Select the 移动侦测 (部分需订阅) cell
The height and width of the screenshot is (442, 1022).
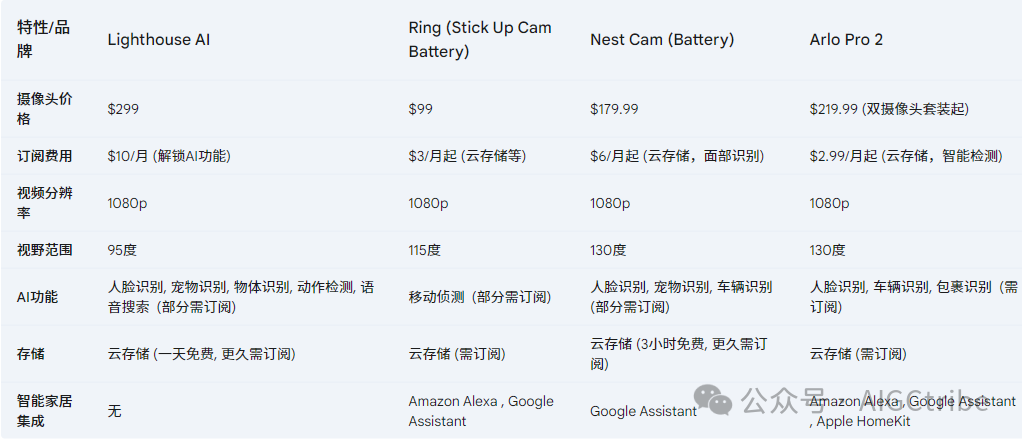(480, 297)
